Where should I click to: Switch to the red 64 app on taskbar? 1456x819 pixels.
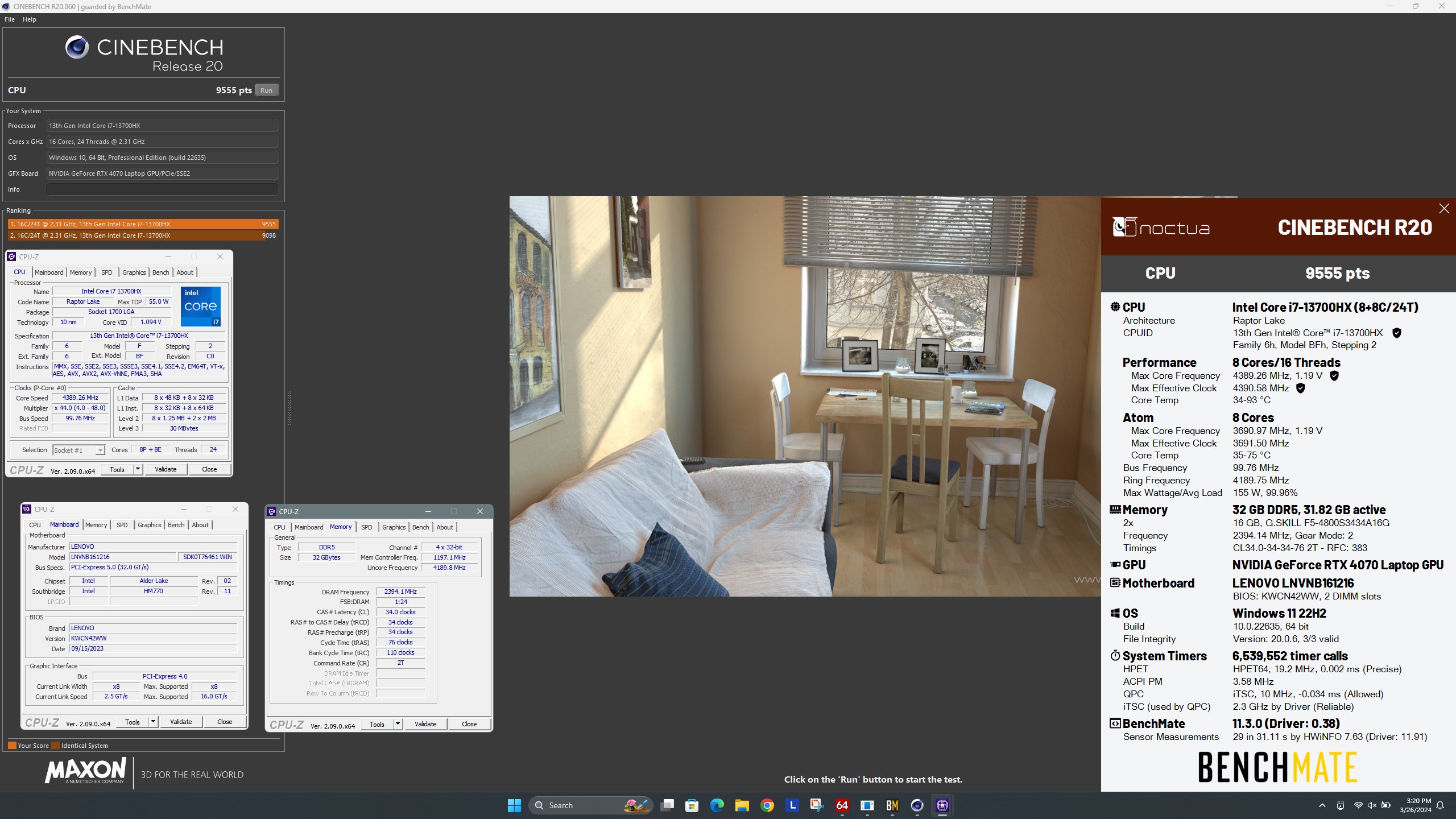pyautogui.click(x=842, y=805)
